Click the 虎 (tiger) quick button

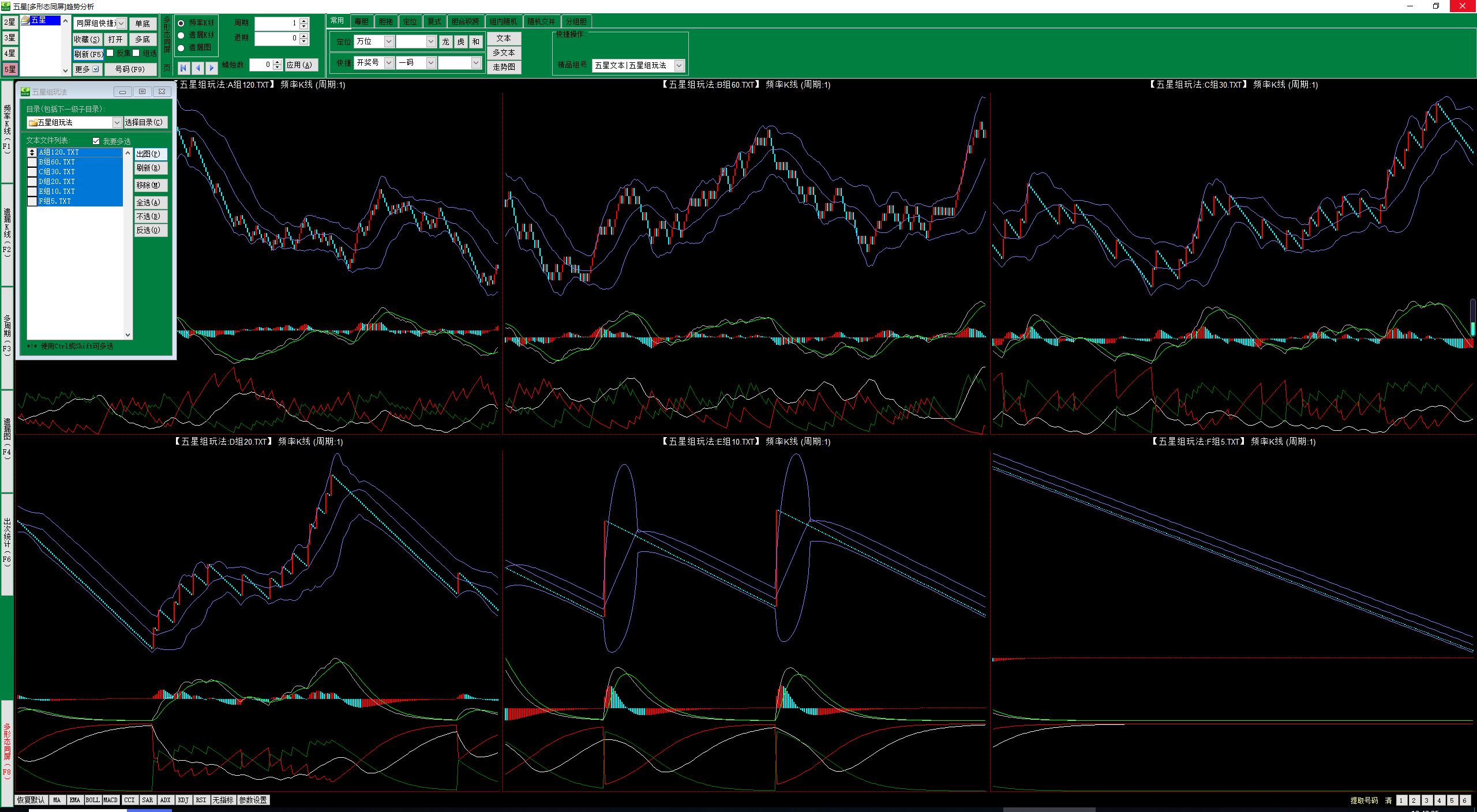click(x=461, y=42)
